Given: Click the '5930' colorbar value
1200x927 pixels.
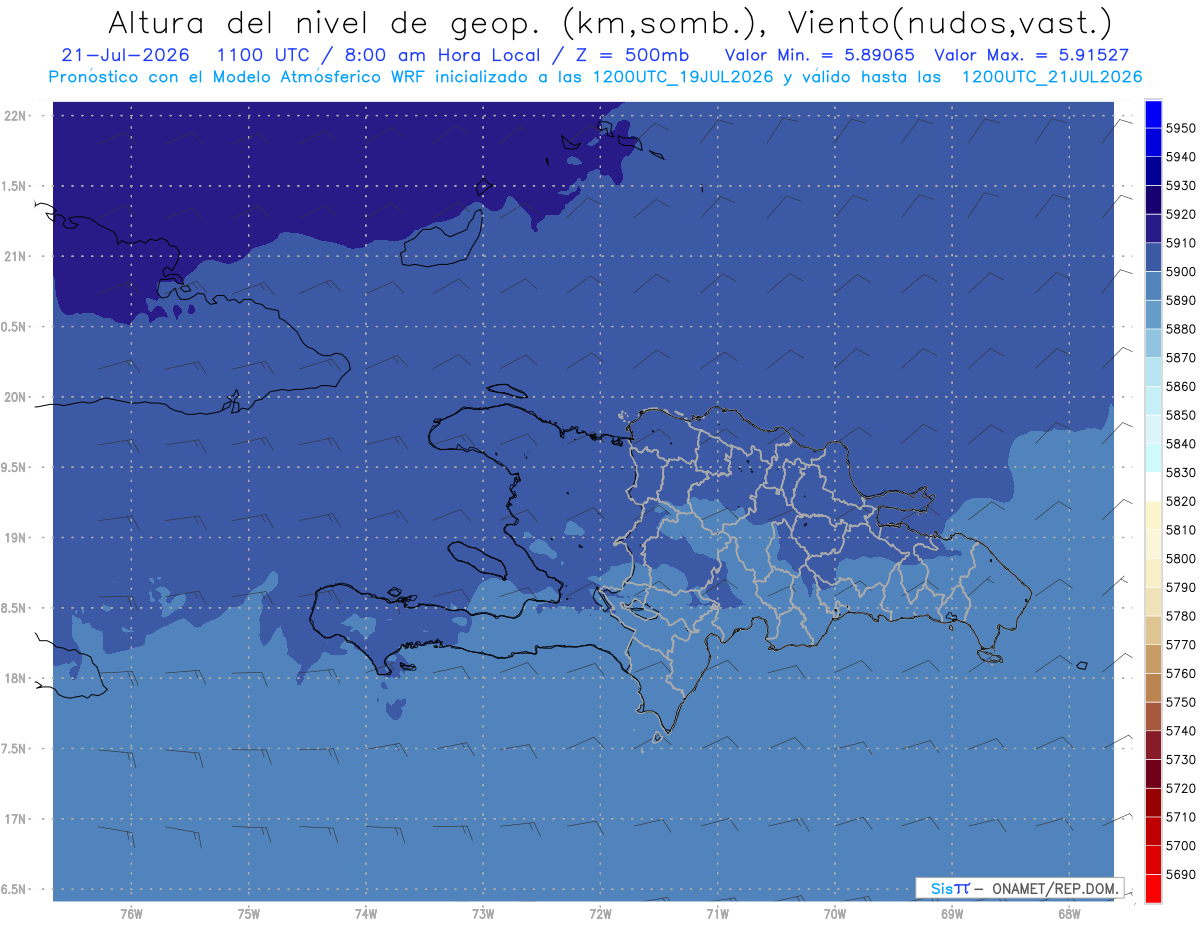Looking at the screenshot, I should [1180, 186].
